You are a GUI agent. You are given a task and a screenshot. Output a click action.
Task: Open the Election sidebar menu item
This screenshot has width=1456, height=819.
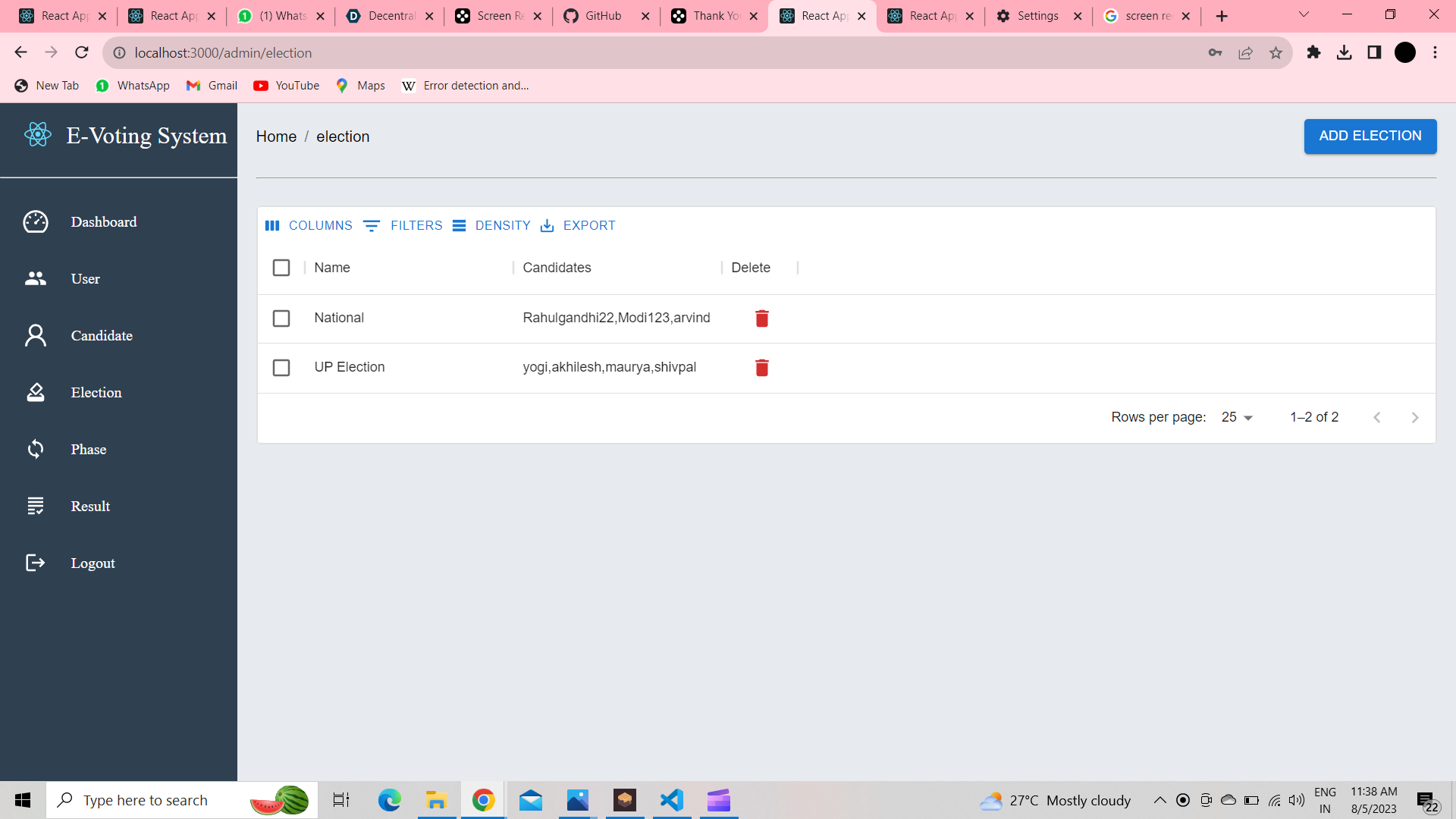point(96,393)
